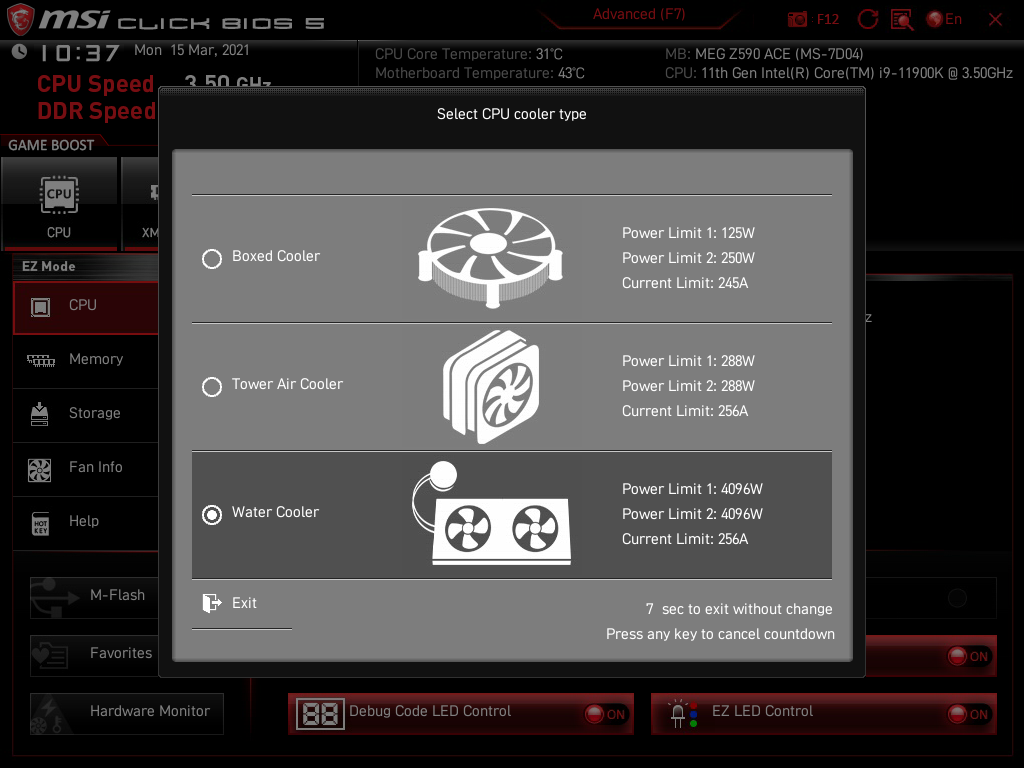Click the clock icon beside the time
This screenshot has width=1024, height=768.
point(19,51)
